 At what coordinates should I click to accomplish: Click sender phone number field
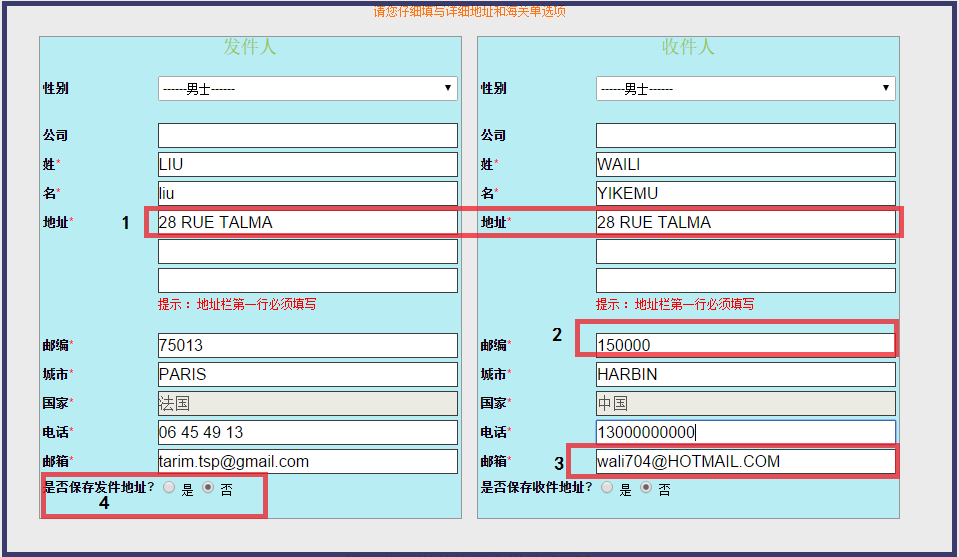307,432
